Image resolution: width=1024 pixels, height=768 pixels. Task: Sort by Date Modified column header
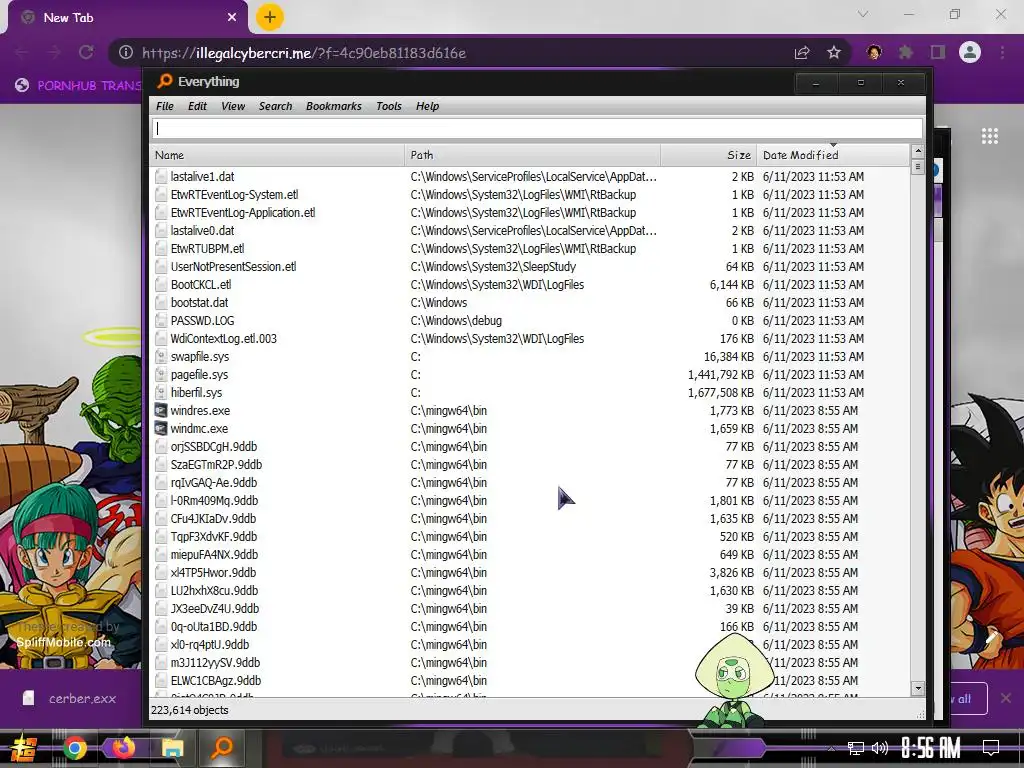pos(833,155)
